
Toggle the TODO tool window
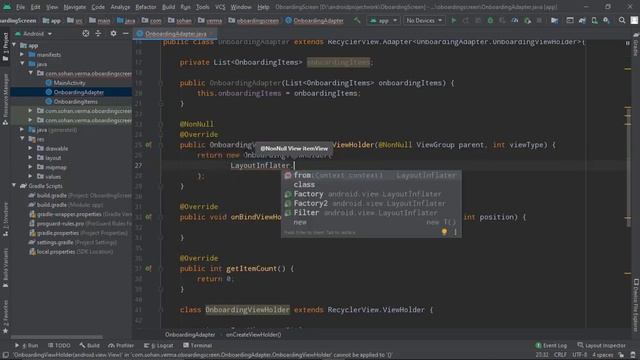[59, 345]
